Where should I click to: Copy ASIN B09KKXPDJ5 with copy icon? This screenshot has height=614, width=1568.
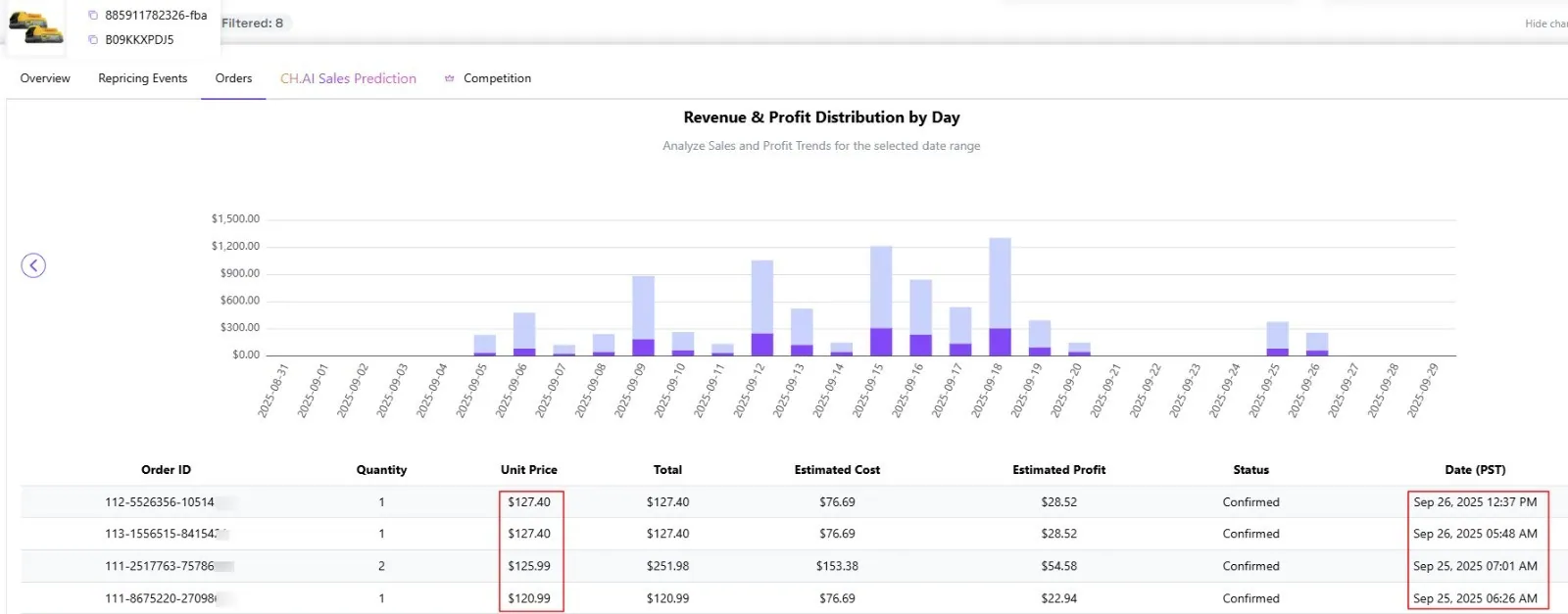coord(93,40)
